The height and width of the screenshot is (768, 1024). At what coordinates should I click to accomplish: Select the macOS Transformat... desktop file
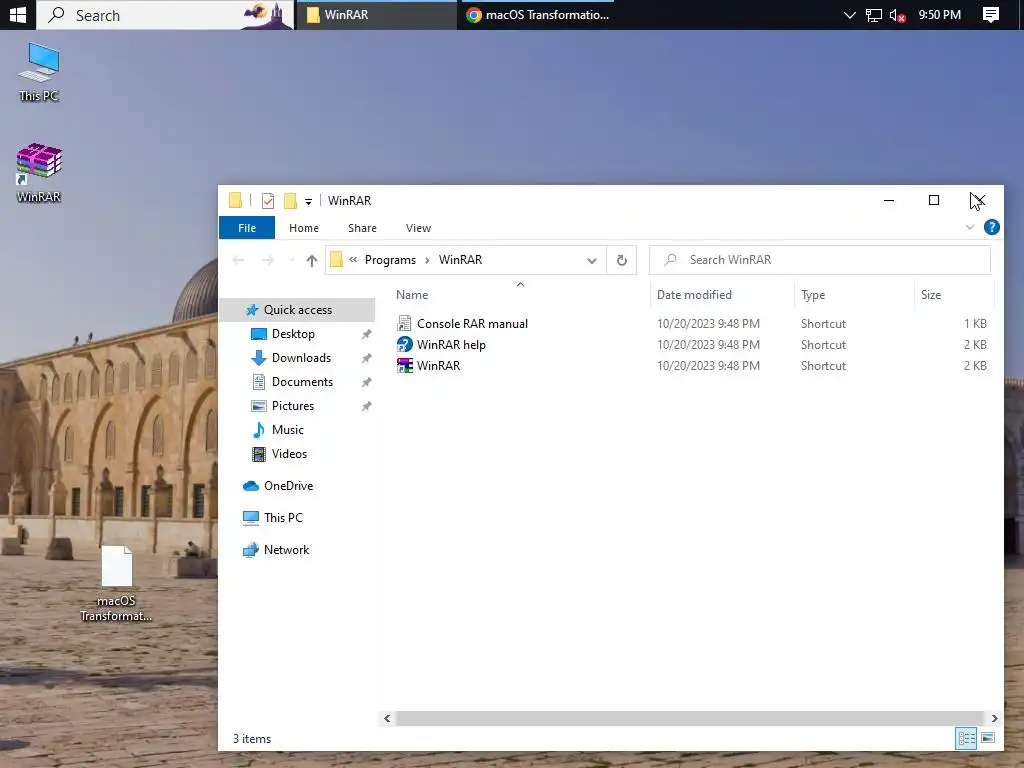[116, 584]
